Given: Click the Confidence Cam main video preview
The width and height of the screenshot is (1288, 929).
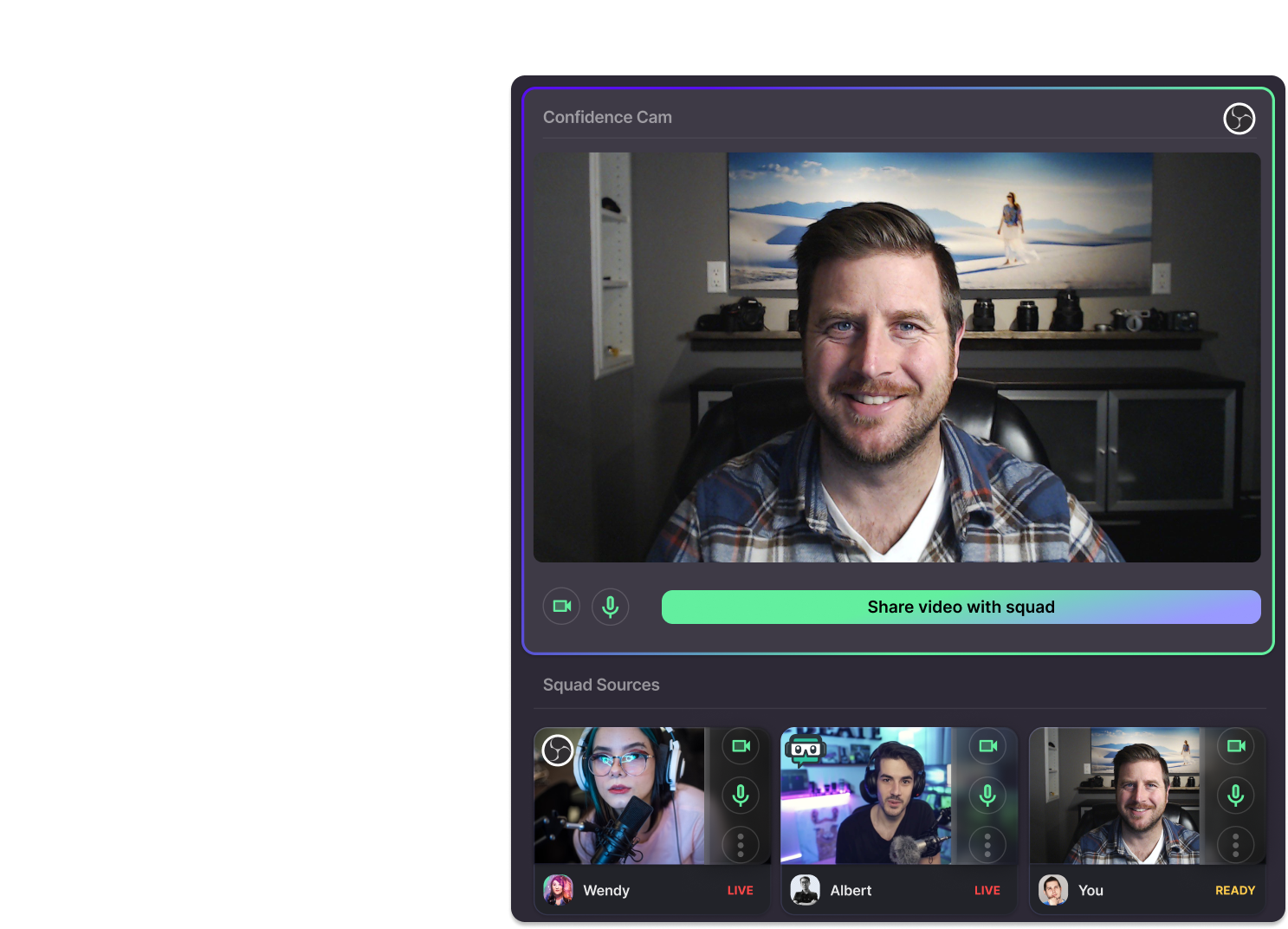Looking at the screenshot, I should tap(896, 357).
